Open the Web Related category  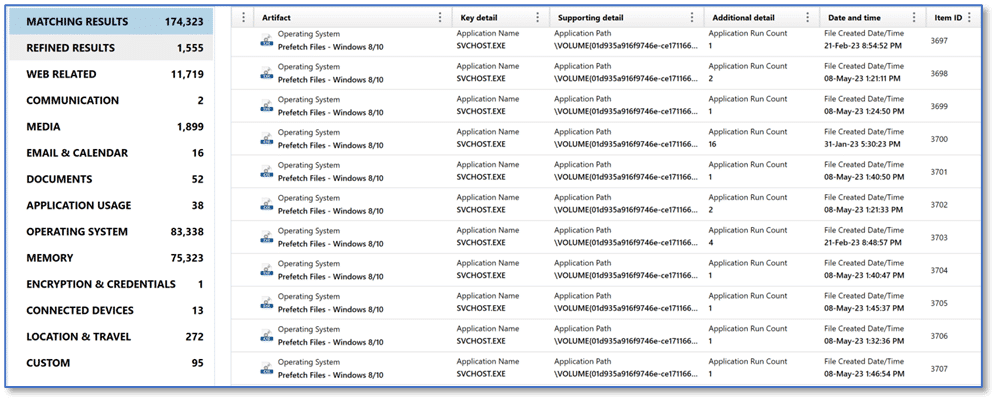pos(111,74)
